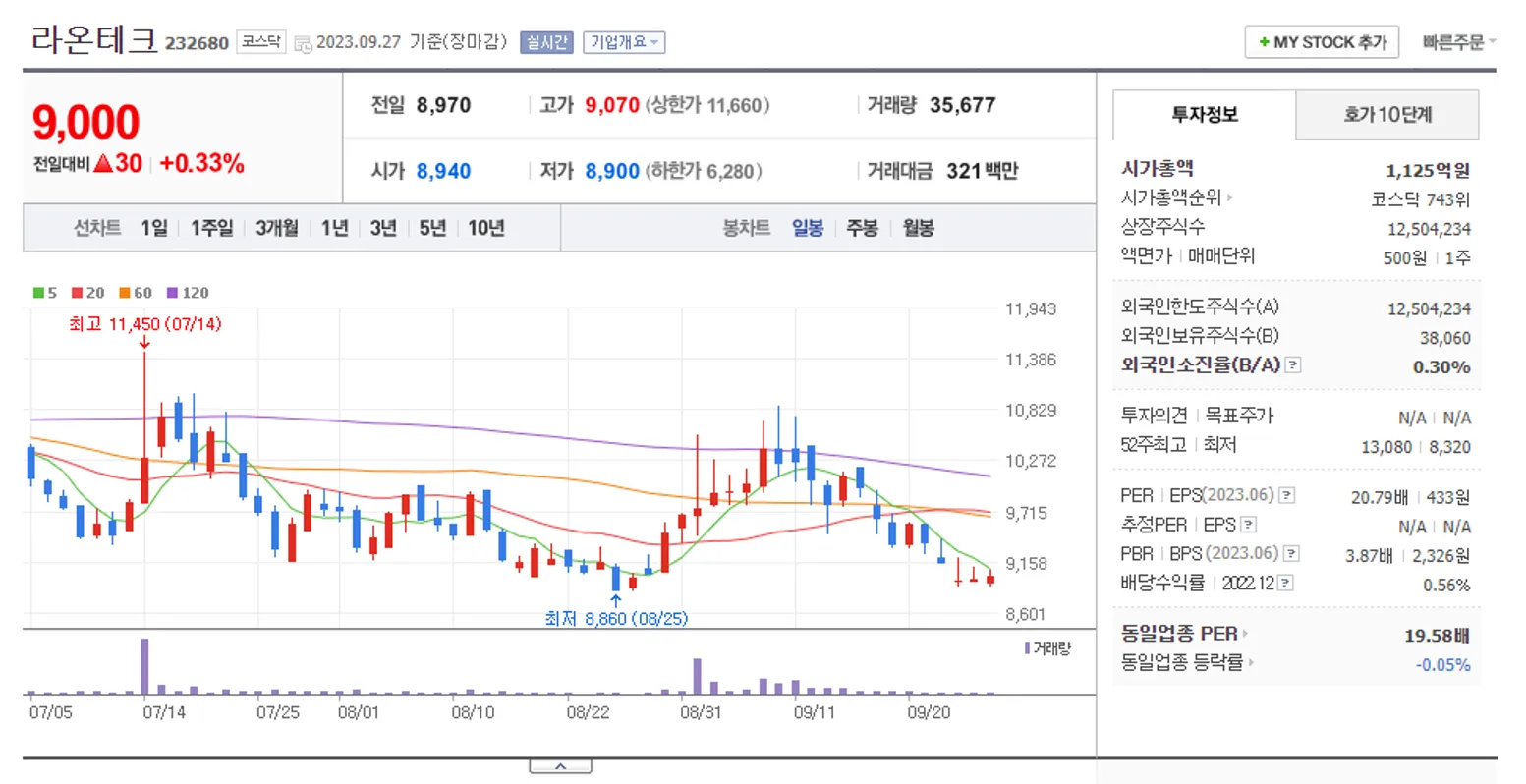Viewport: 1526px width, 784px height.
Task: Click the 액면가 value 500원 | 1주
Action: [1427, 257]
